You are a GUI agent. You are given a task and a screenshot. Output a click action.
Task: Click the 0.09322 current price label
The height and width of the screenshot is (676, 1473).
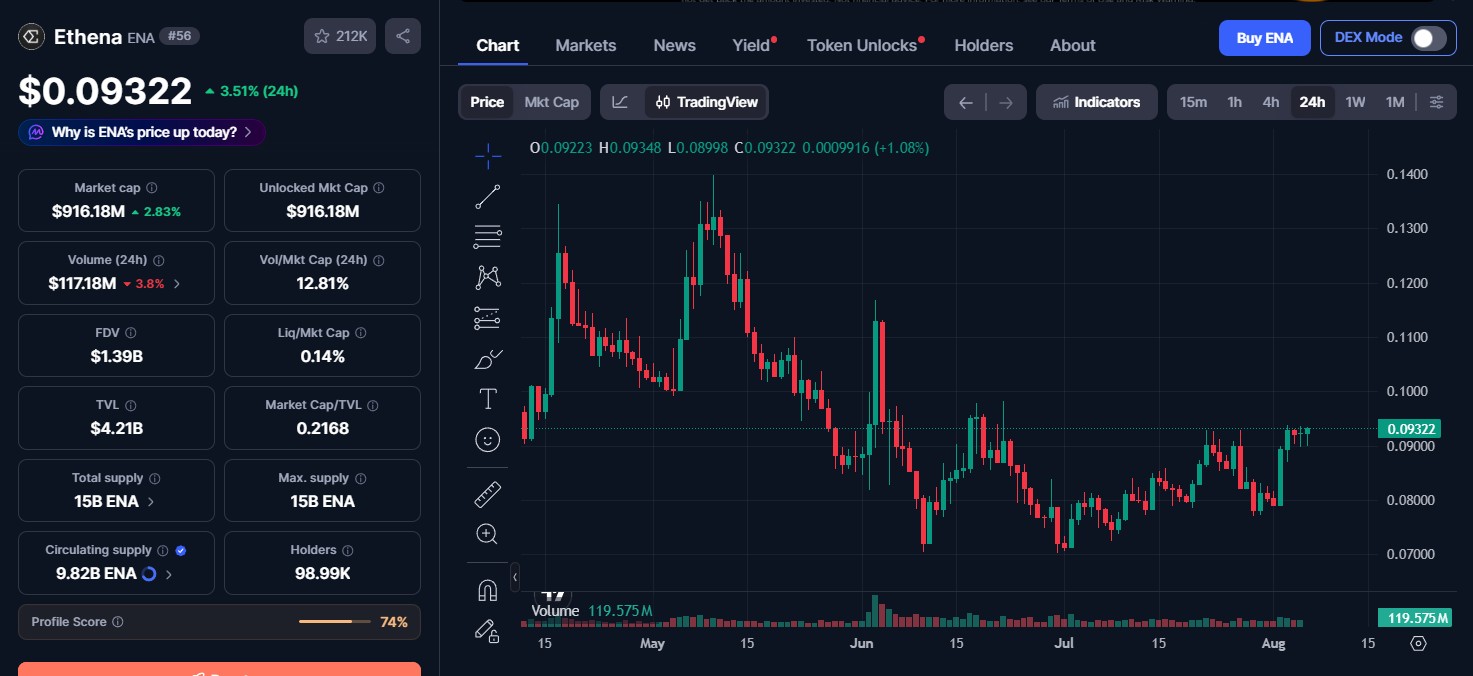pyautogui.click(x=1412, y=429)
